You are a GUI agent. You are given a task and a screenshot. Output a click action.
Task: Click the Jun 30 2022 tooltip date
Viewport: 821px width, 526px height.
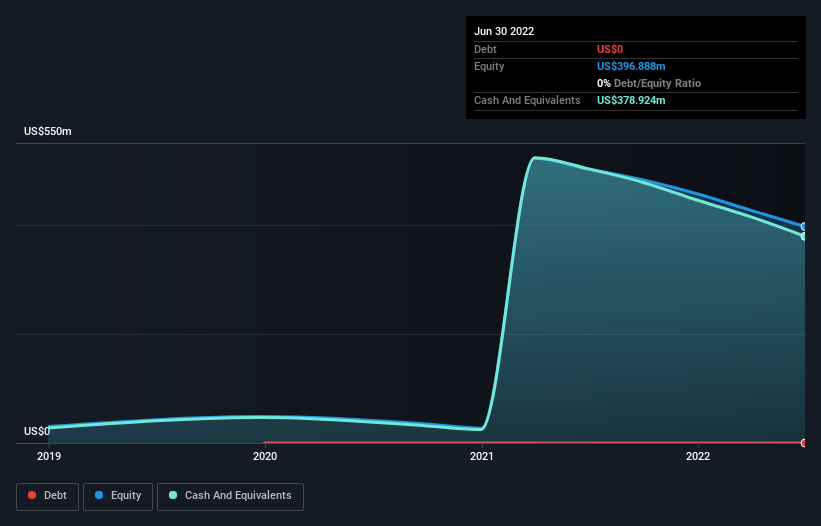point(504,31)
